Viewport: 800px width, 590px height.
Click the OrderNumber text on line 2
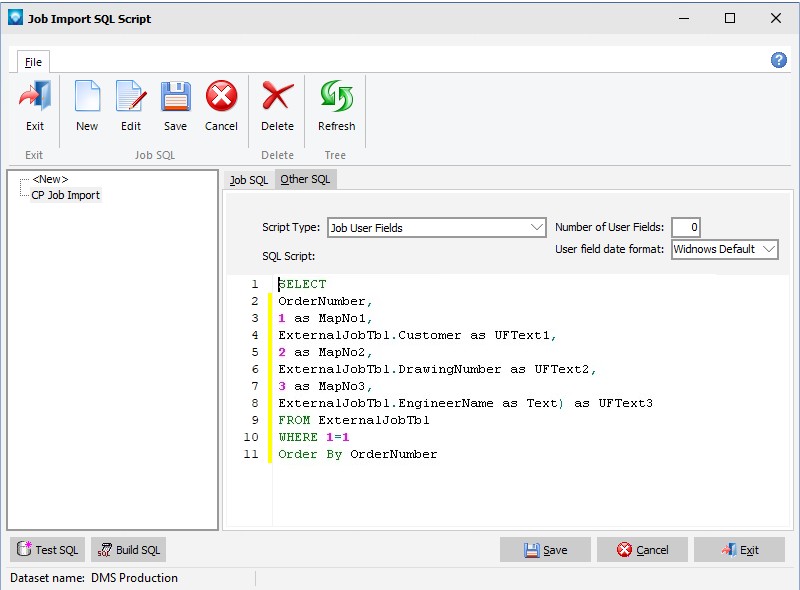(x=321, y=301)
